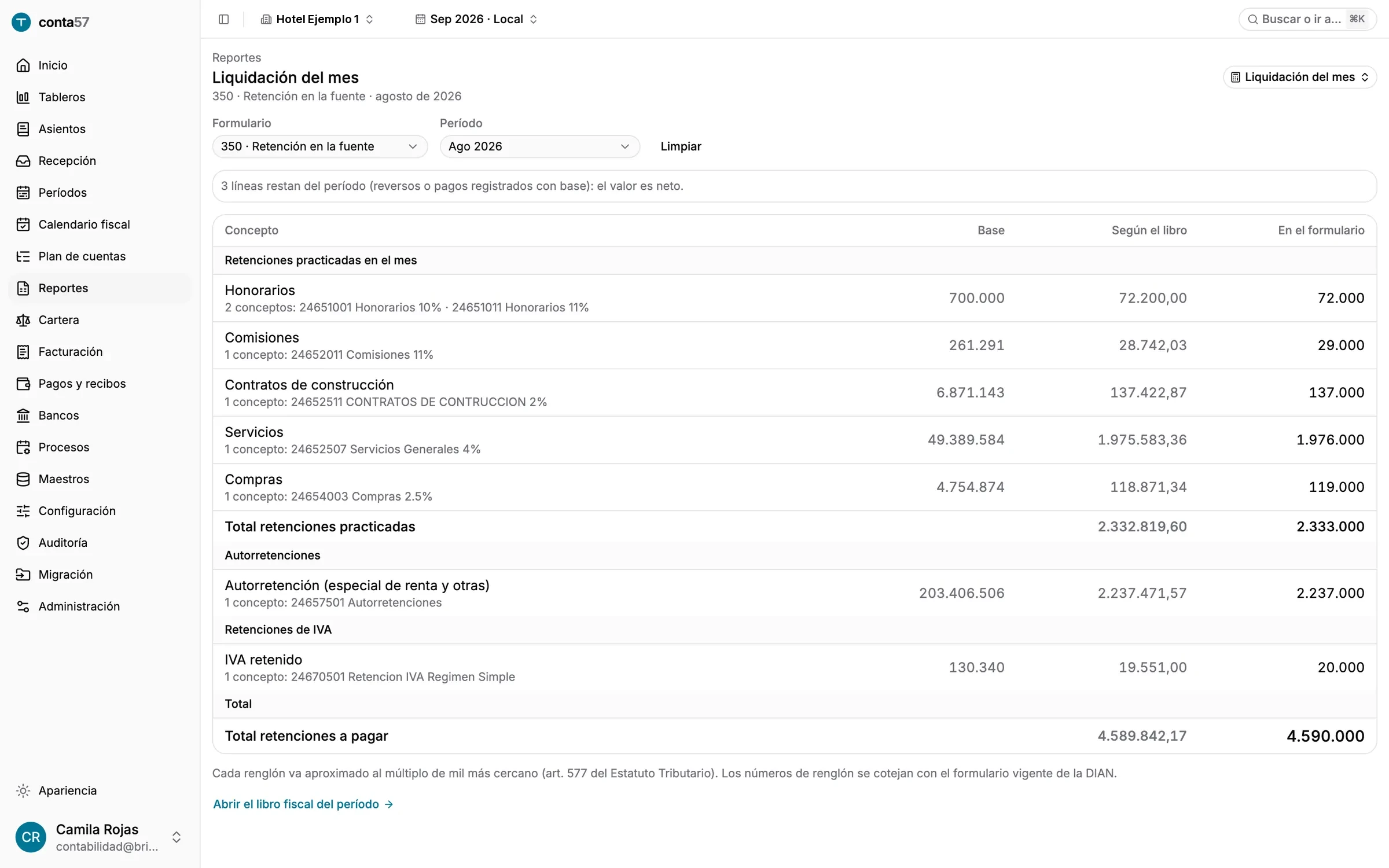Viewport: 1389px width, 868px height.
Task: Open Apariencia theme settings
Action: click(100, 790)
